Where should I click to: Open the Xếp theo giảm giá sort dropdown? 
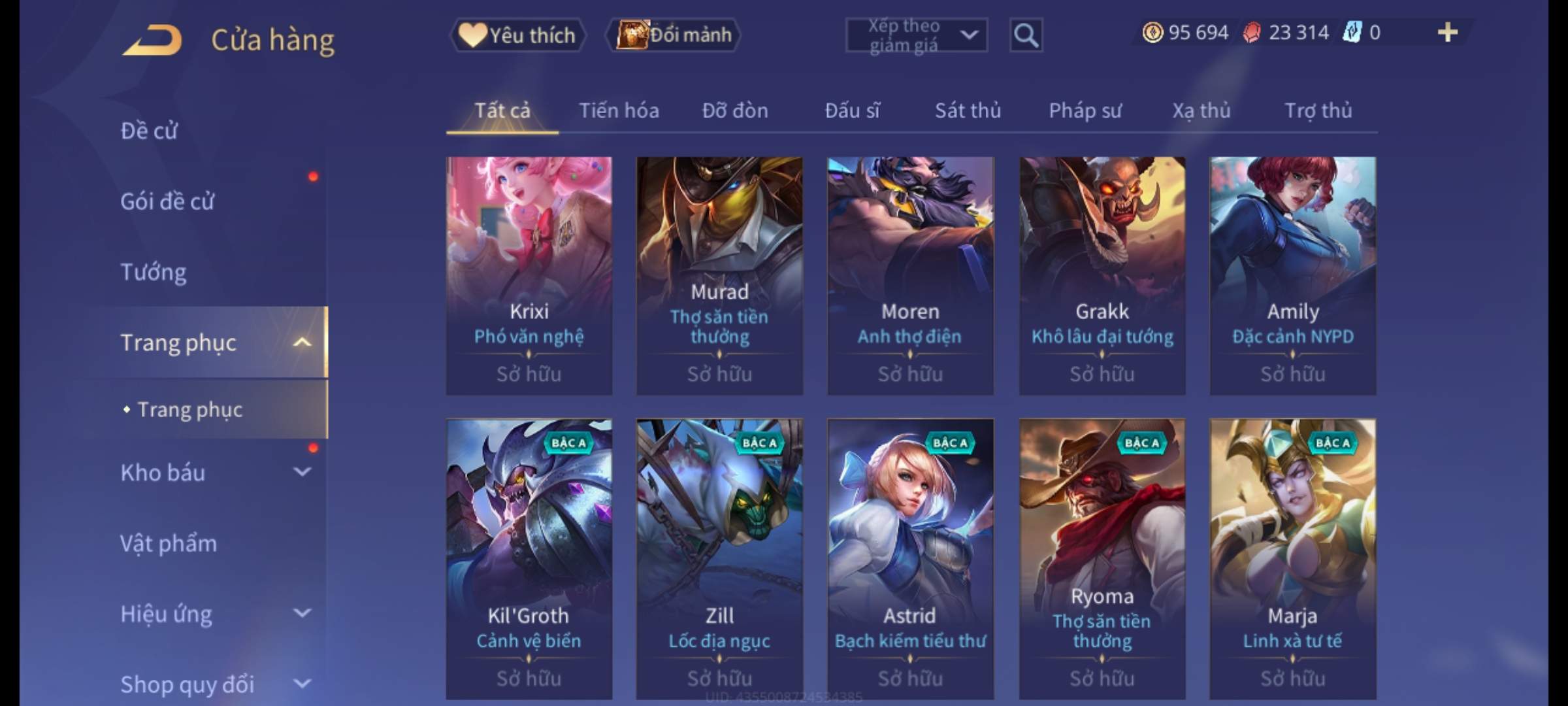click(916, 35)
